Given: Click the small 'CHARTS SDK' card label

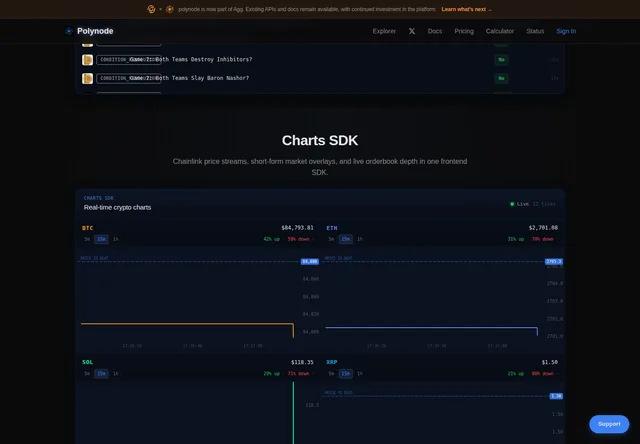Looking at the screenshot, I should tap(99, 198).
